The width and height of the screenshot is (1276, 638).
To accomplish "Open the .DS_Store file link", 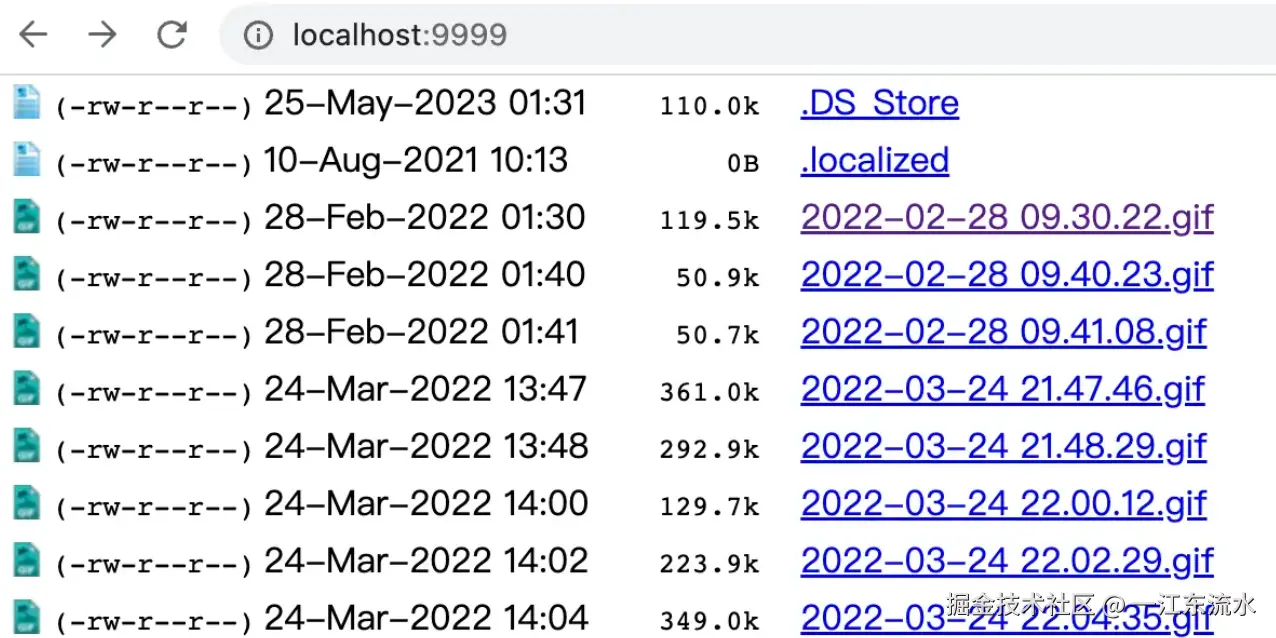I will [x=879, y=103].
